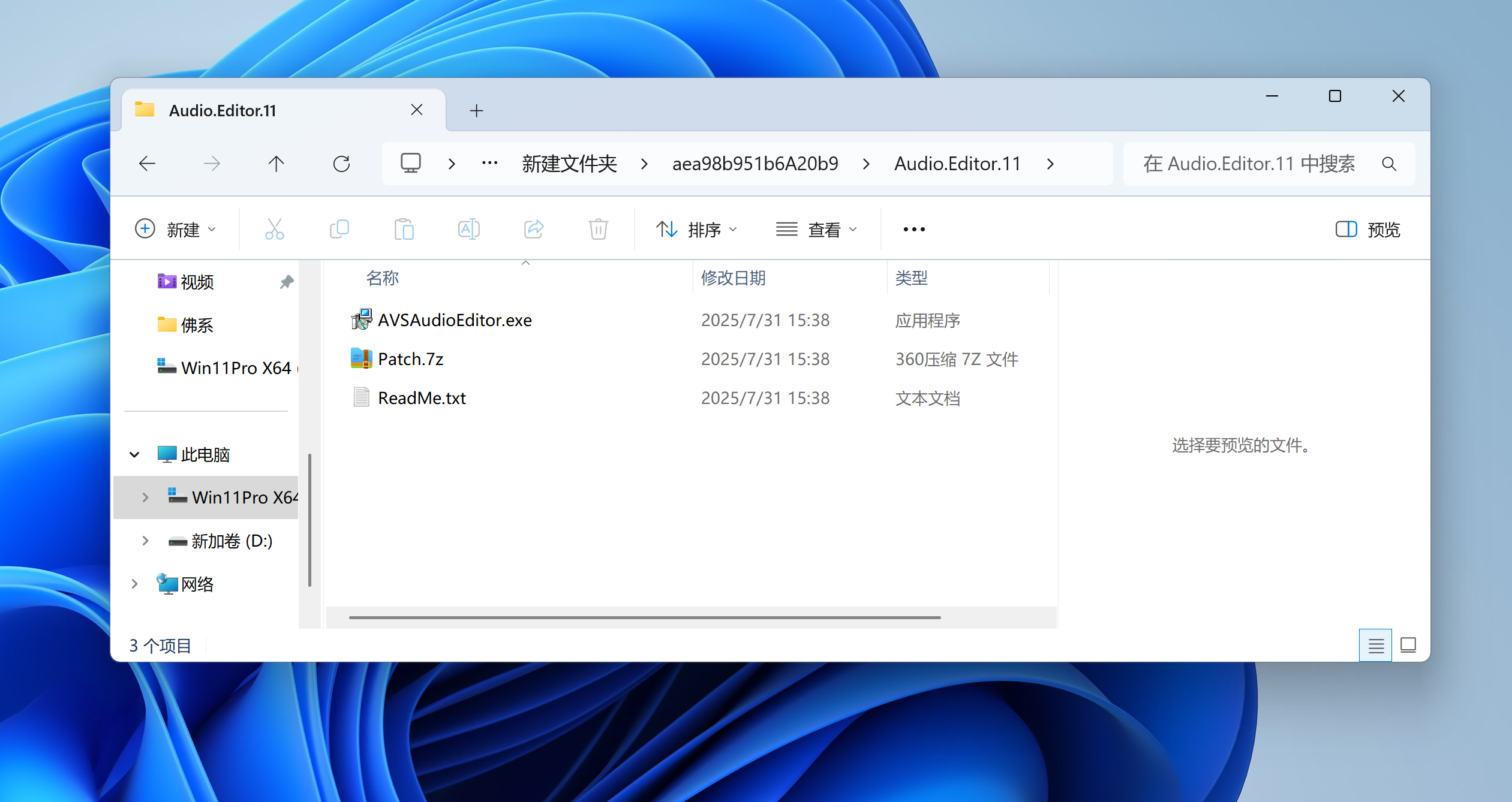1512x802 pixels.
Task: Go up one folder level
Action: (276, 164)
